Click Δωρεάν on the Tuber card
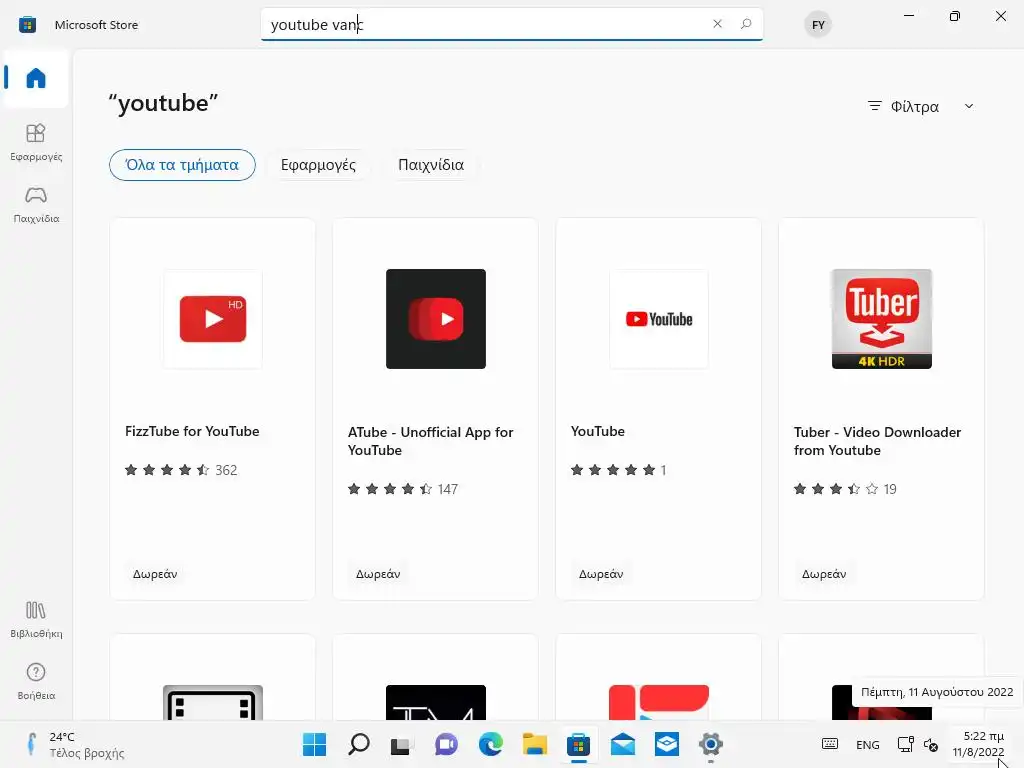Viewport: 1024px width, 768px height. click(x=824, y=574)
